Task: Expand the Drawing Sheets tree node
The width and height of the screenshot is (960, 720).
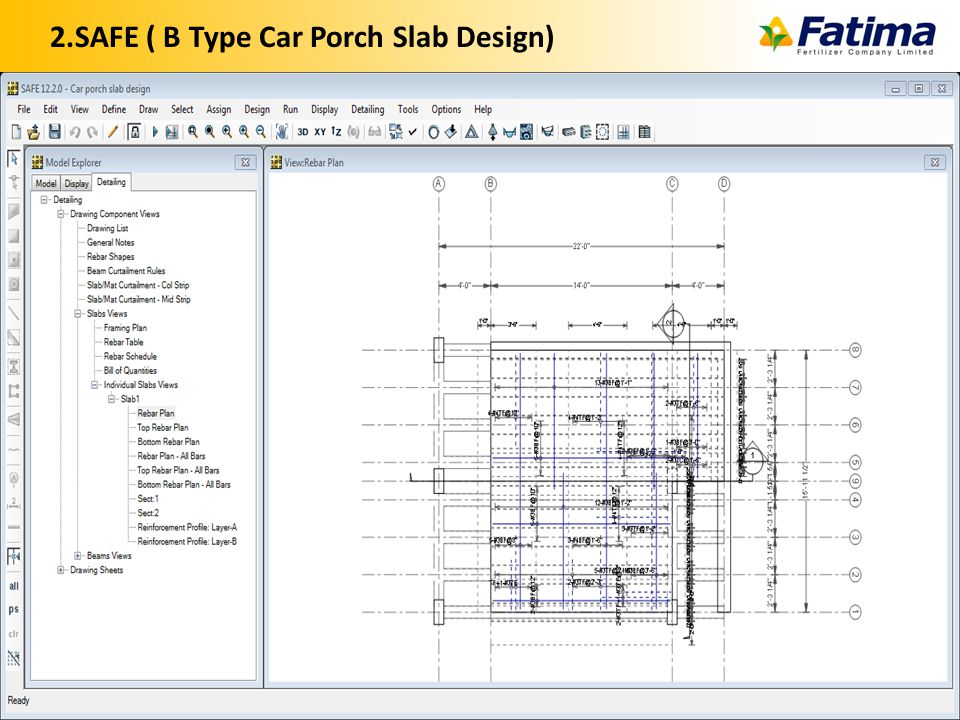Action: coord(61,570)
